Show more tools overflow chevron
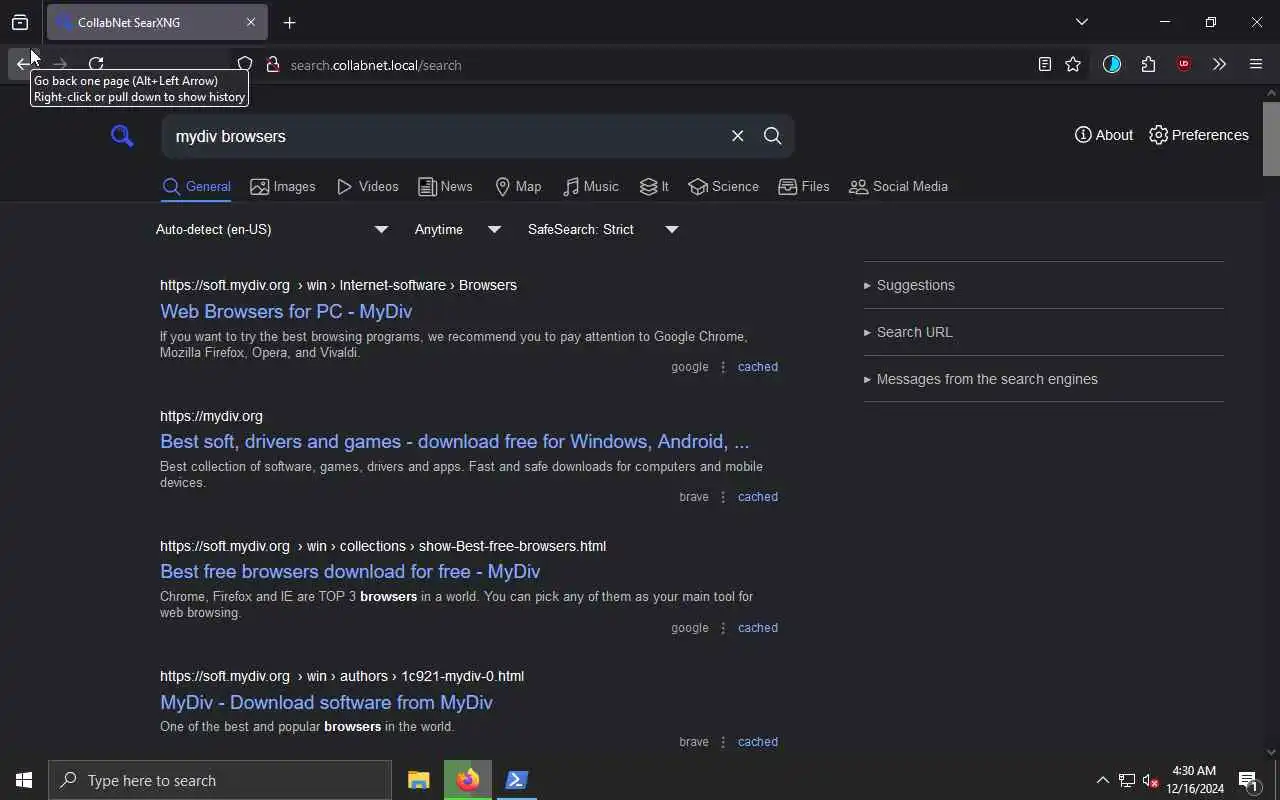1280x800 pixels. [x=1219, y=64]
